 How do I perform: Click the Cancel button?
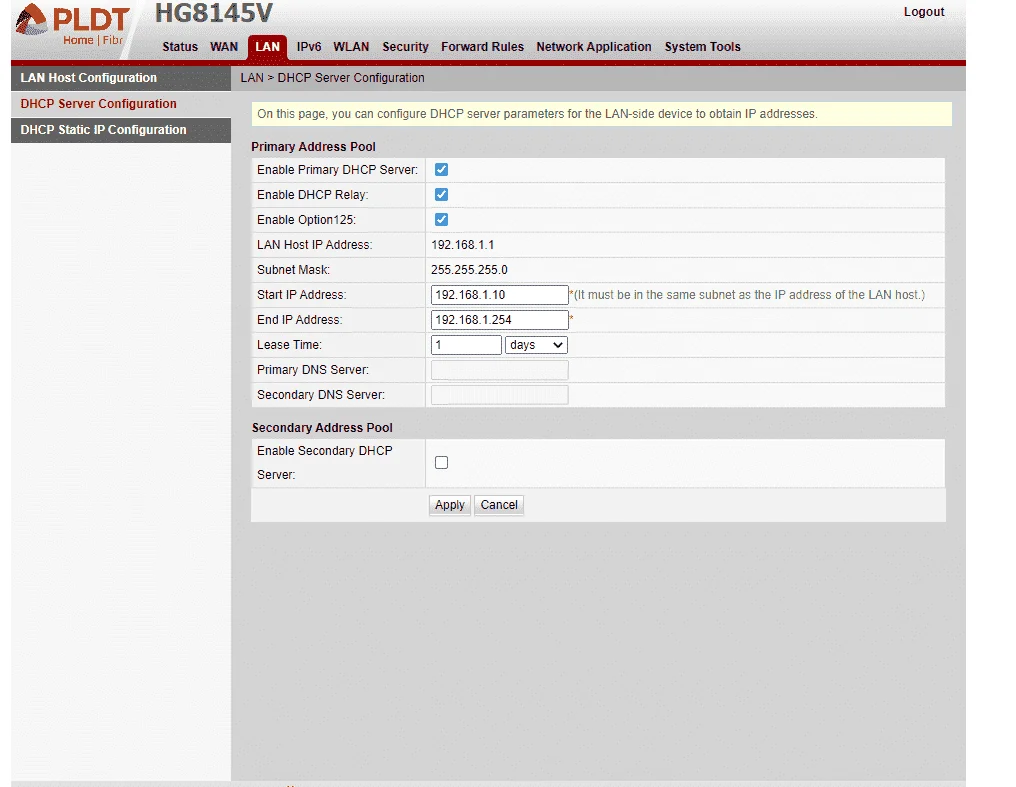[499, 505]
